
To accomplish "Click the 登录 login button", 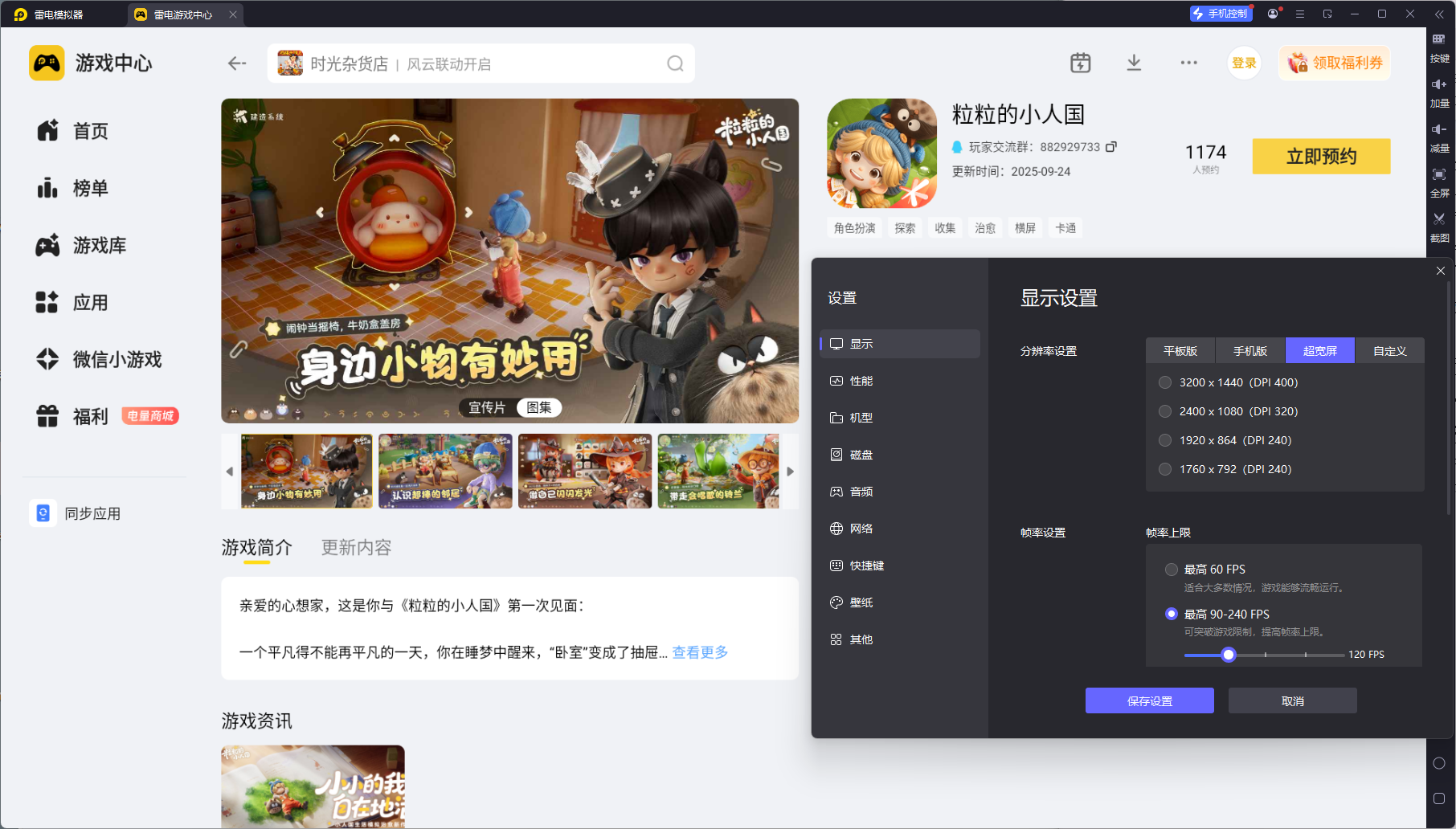I will [x=1244, y=63].
